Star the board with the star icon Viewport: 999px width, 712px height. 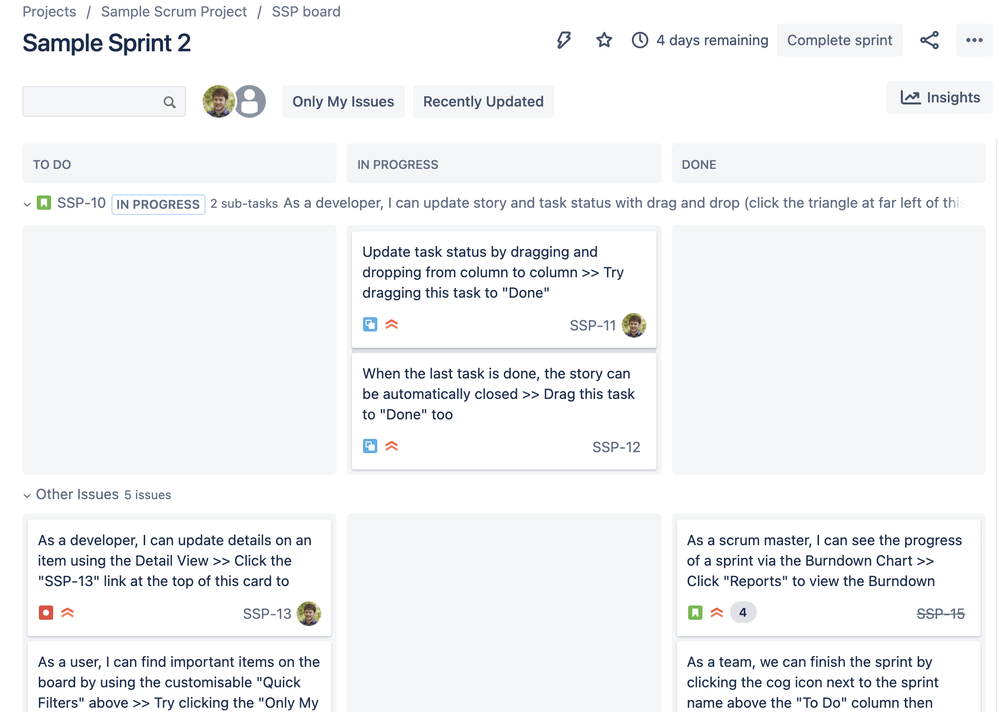click(x=604, y=40)
